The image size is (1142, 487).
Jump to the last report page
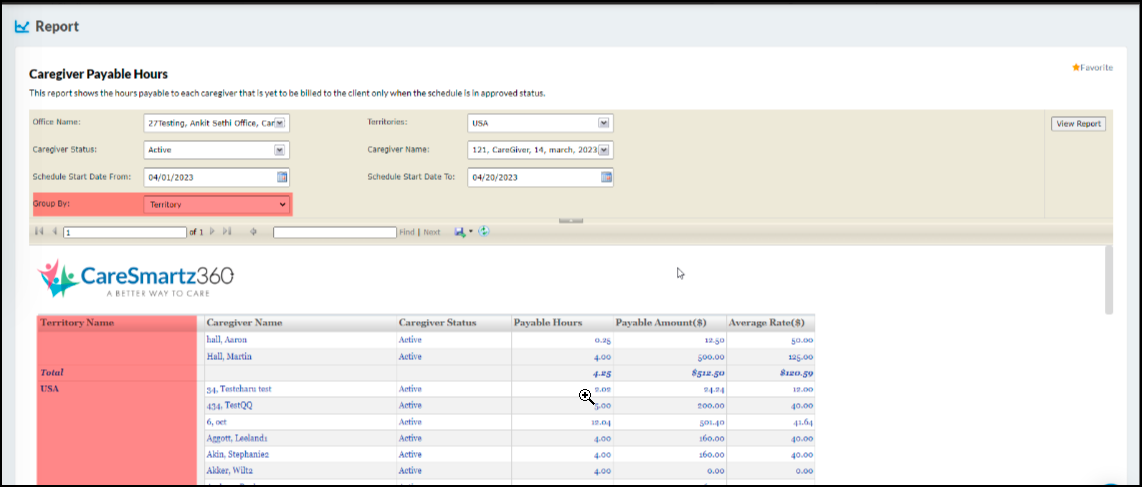point(227,232)
